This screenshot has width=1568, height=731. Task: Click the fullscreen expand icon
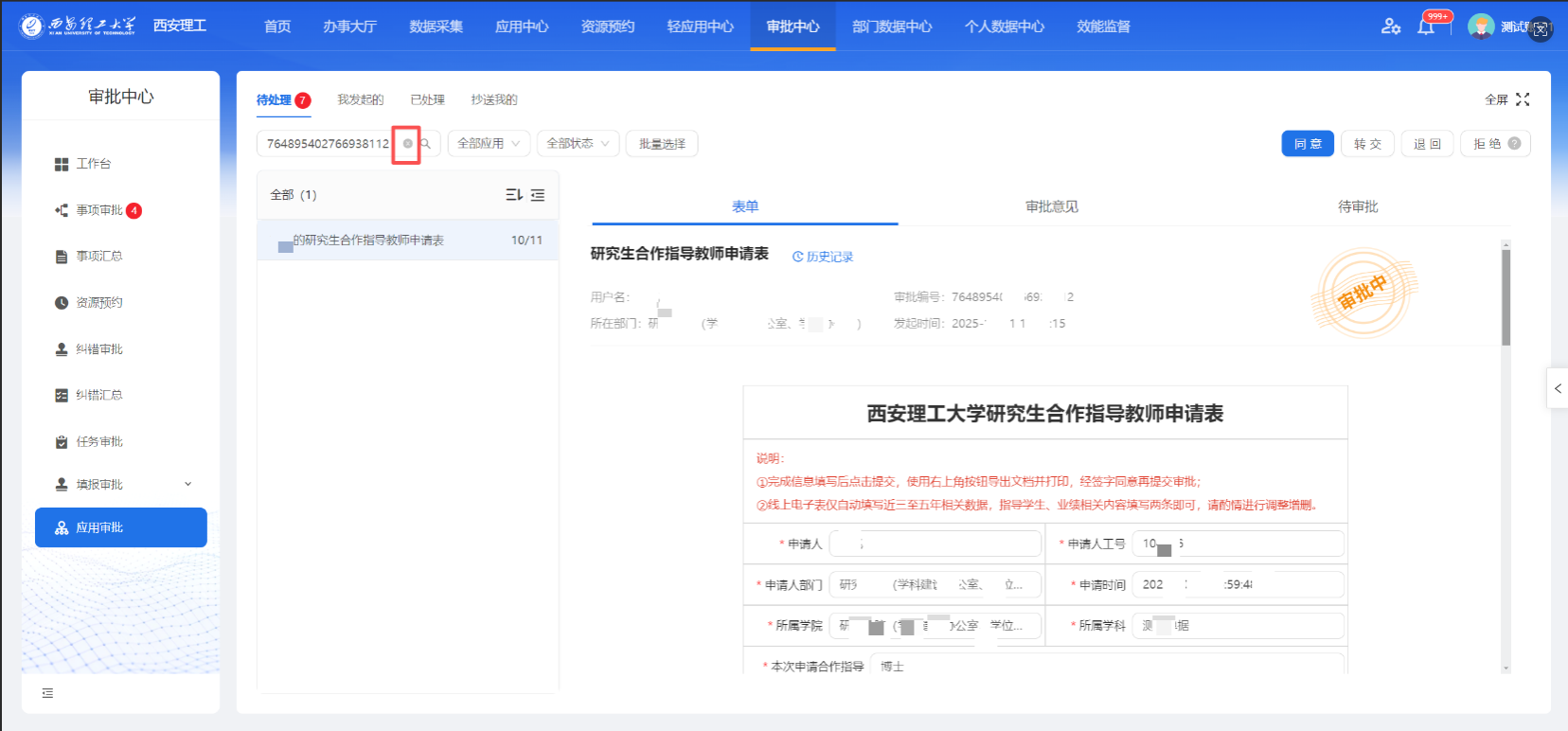click(x=1523, y=99)
